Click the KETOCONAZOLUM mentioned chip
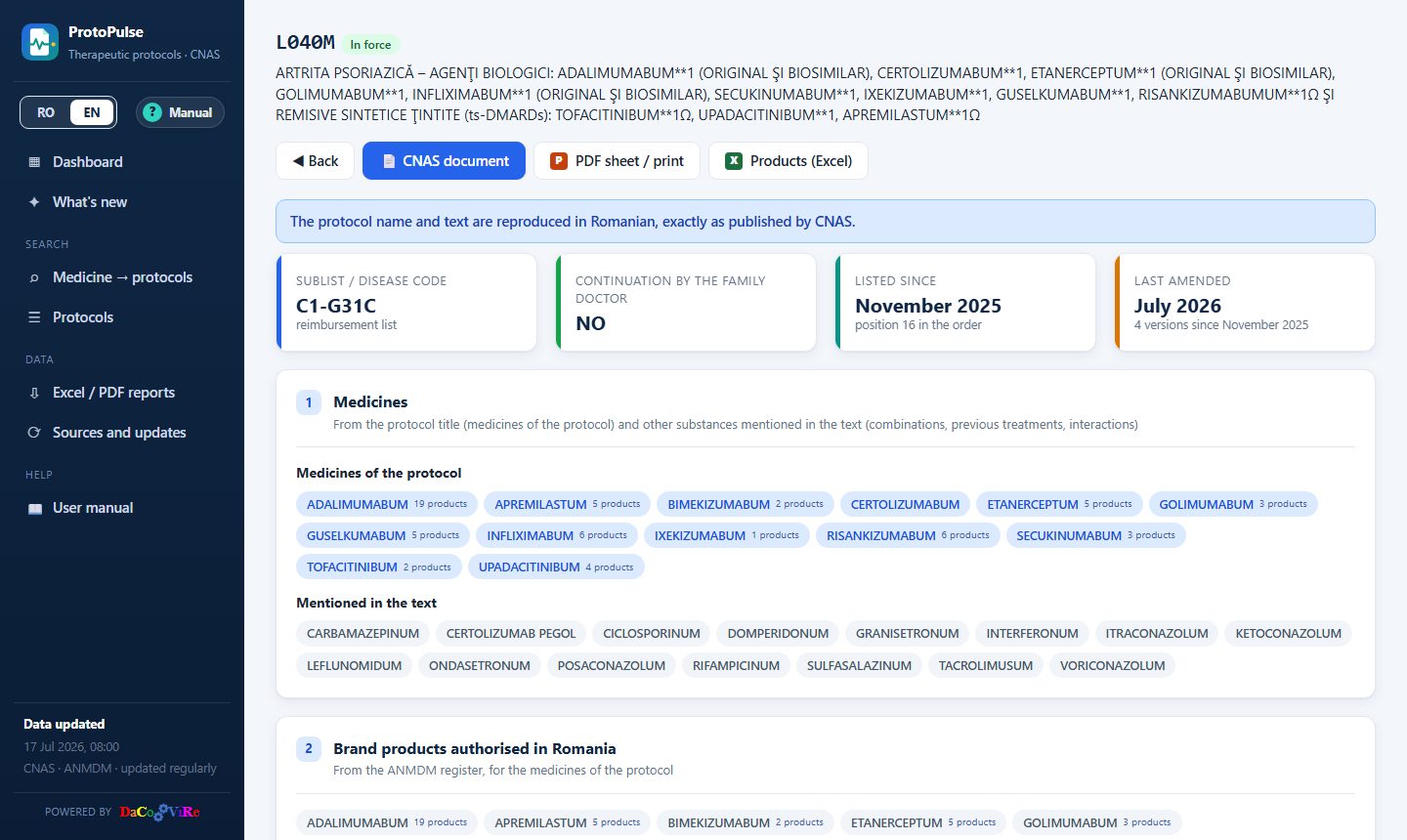Viewport: 1407px width, 840px height. 1289,634
